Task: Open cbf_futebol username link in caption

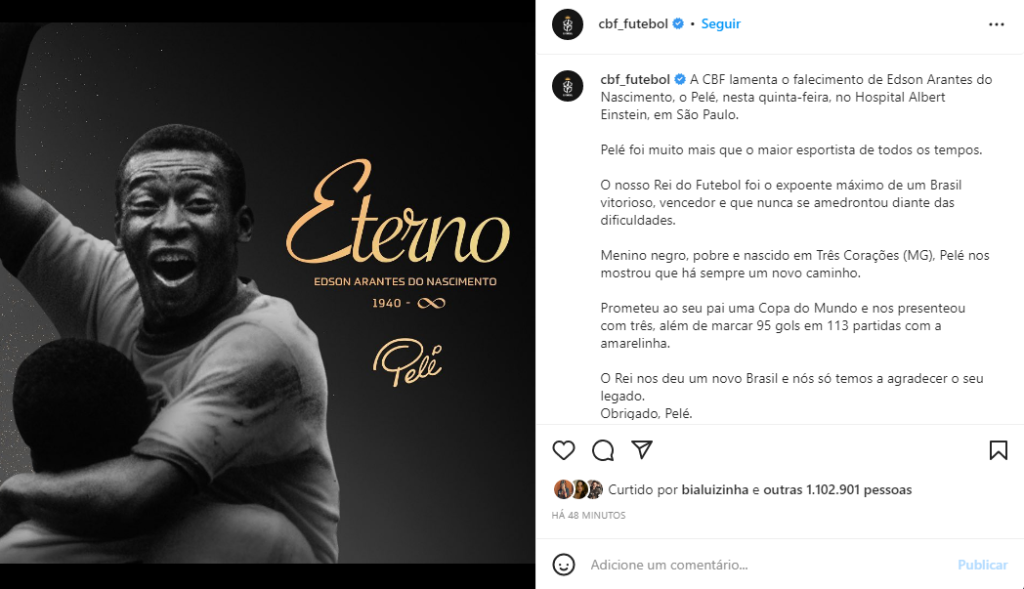Action: [x=635, y=79]
